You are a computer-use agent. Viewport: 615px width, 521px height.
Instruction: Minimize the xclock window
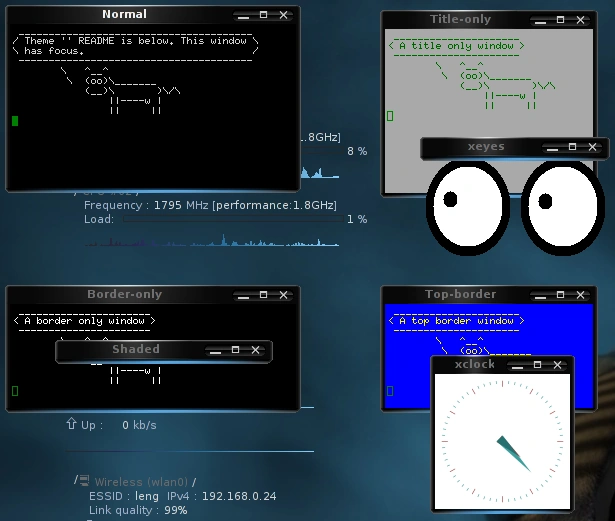tap(518, 366)
